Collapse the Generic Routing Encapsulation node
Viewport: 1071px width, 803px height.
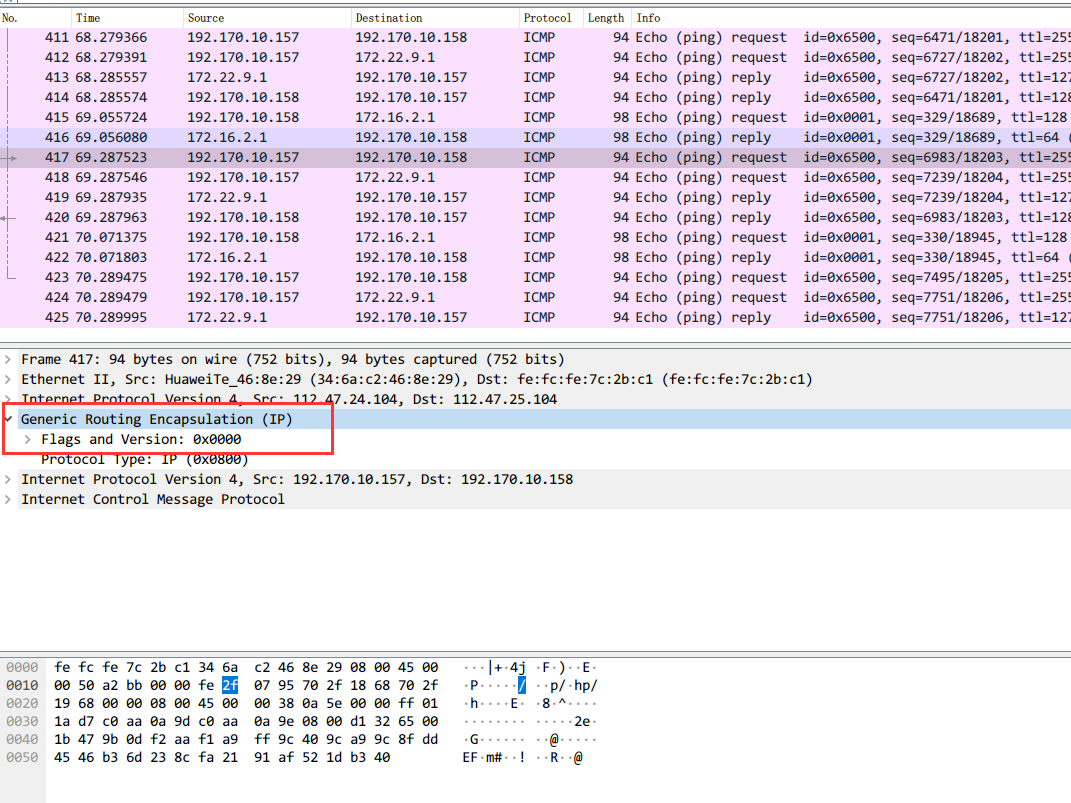point(8,419)
